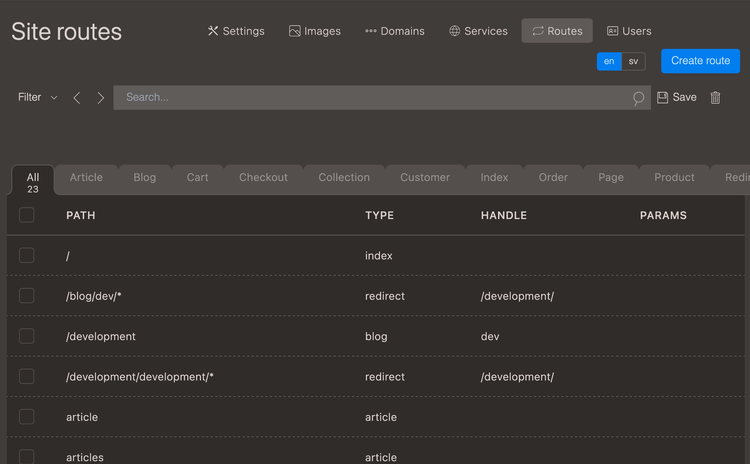The height and width of the screenshot is (464, 750).
Task: Check the /blog/dev/* route row
Action: (x=27, y=296)
